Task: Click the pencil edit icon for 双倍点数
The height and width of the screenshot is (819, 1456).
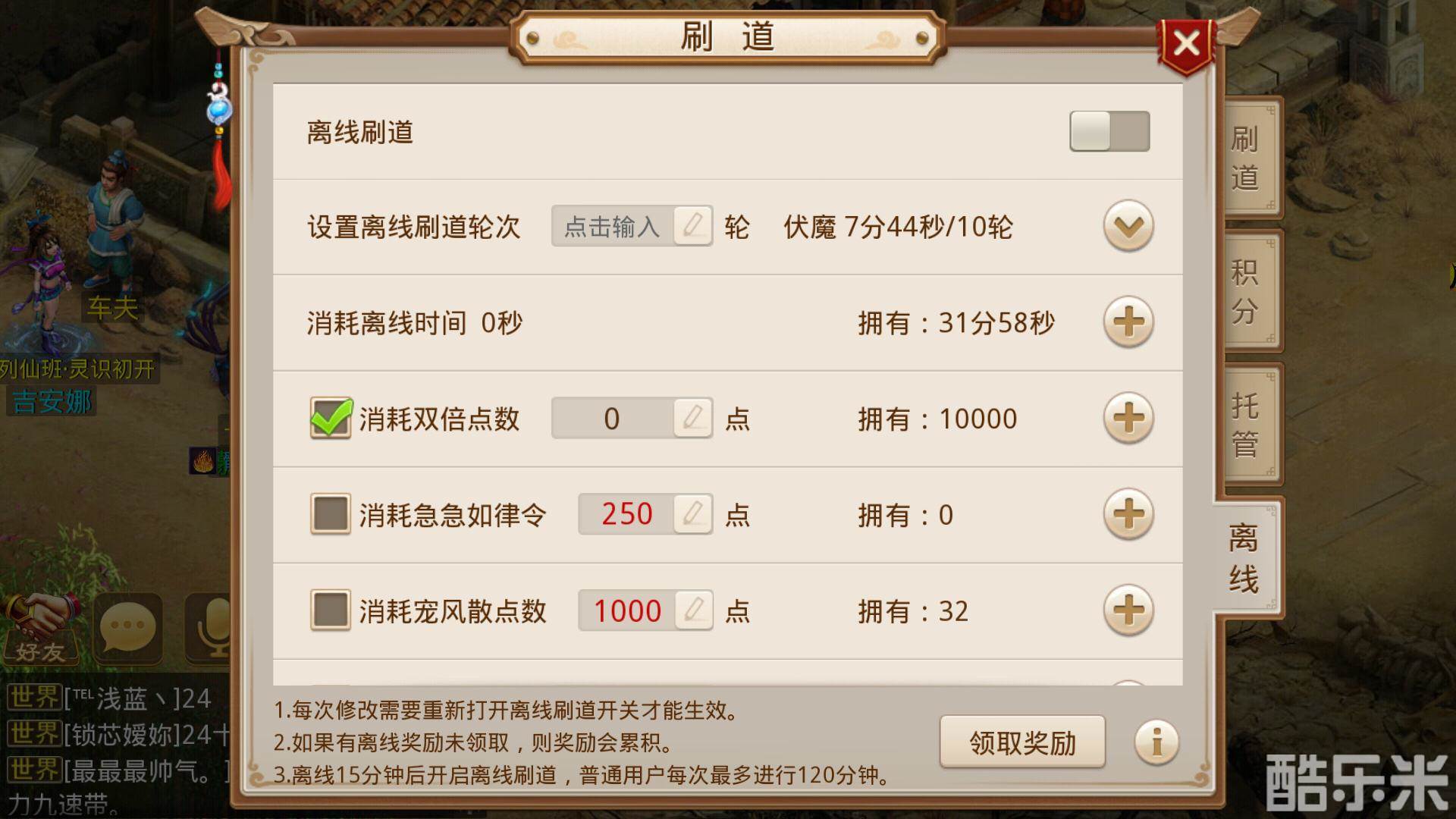Action: [x=692, y=418]
